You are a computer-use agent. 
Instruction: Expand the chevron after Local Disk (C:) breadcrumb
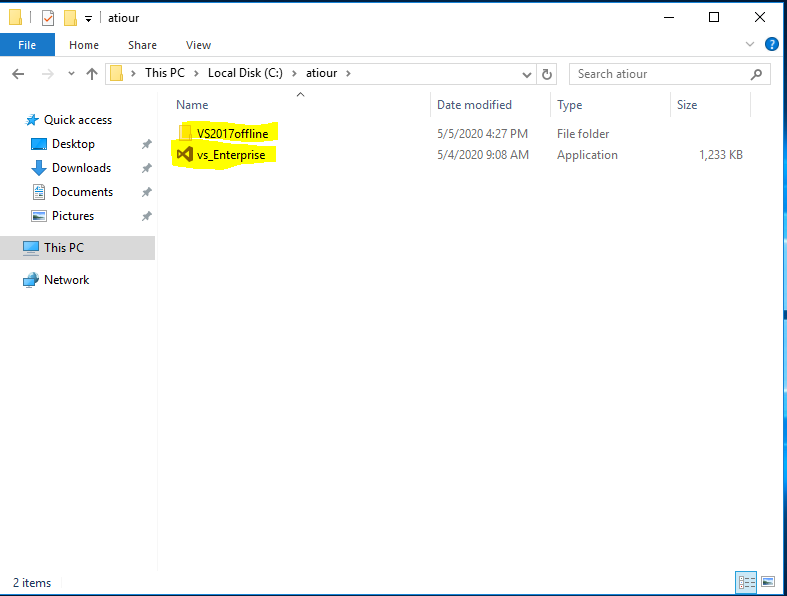click(x=294, y=74)
